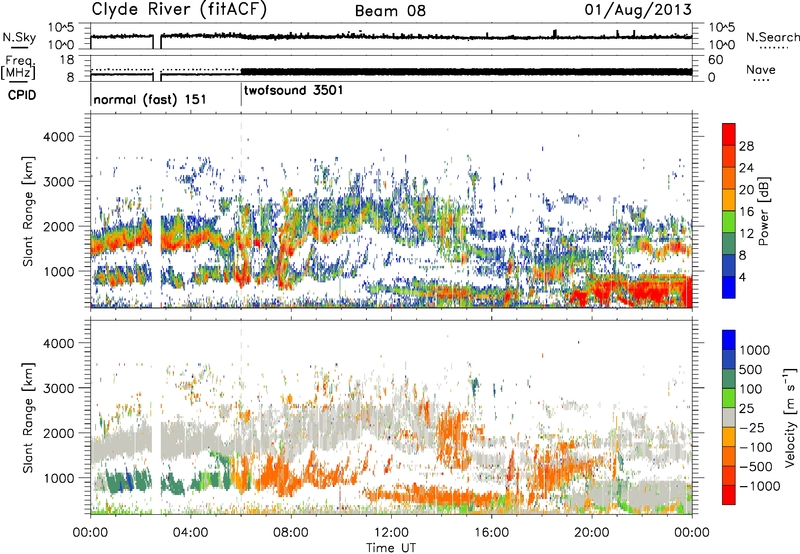Click the gray band of Velocity color bar
This screenshot has width=800, height=554.
pos(729,417)
